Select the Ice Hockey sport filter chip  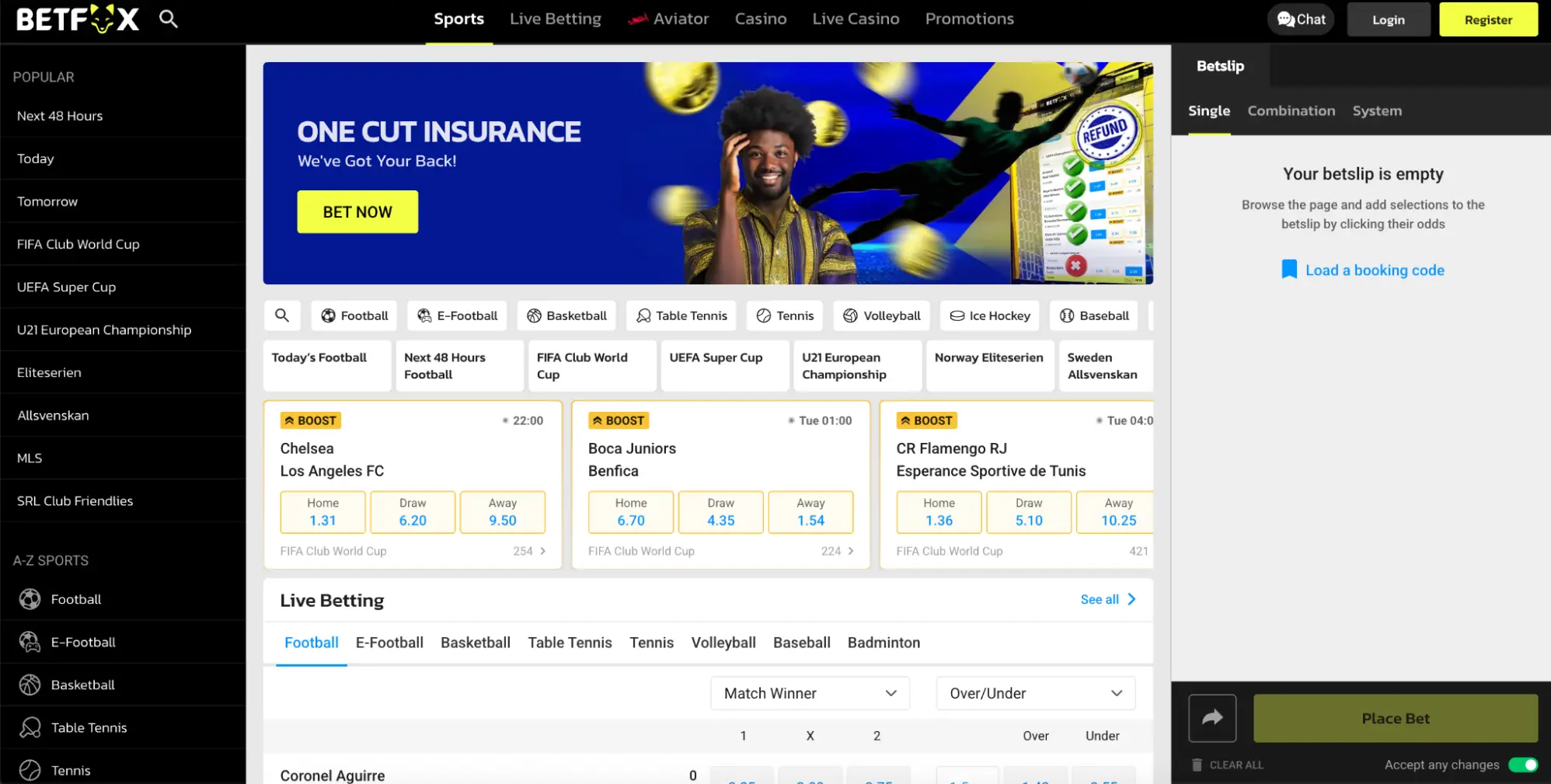990,315
